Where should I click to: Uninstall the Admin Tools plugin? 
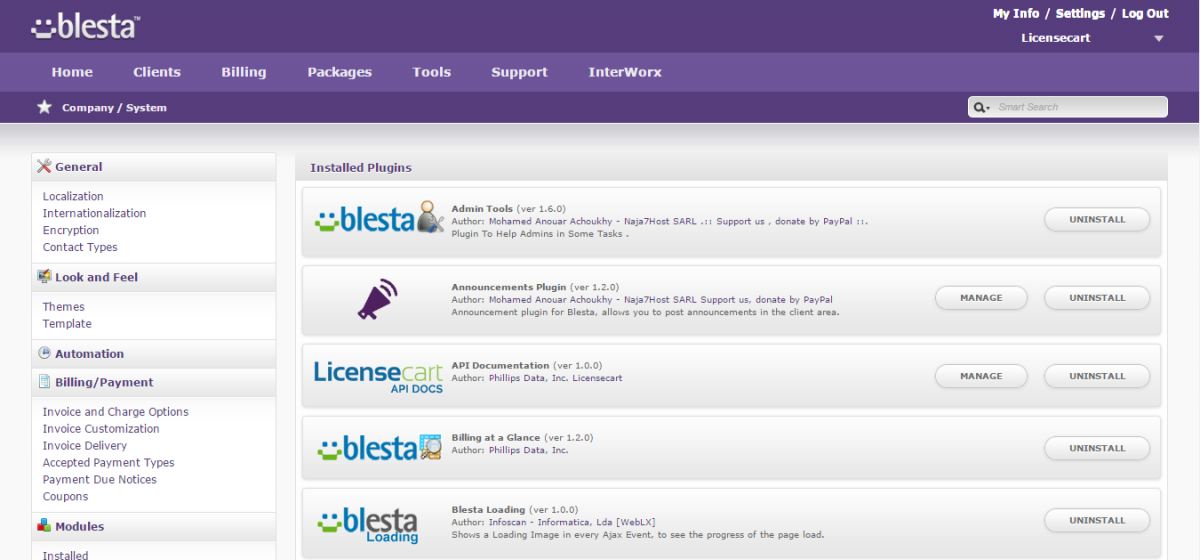coord(1097,219)
